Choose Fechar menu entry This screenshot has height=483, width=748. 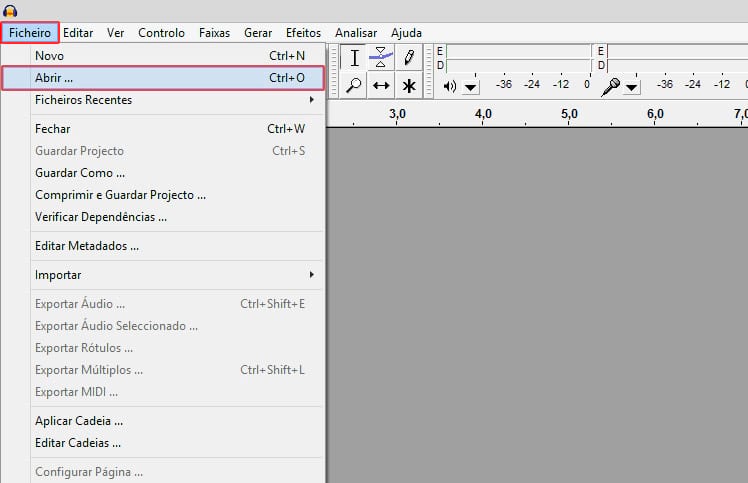click(x=163, y=129)
